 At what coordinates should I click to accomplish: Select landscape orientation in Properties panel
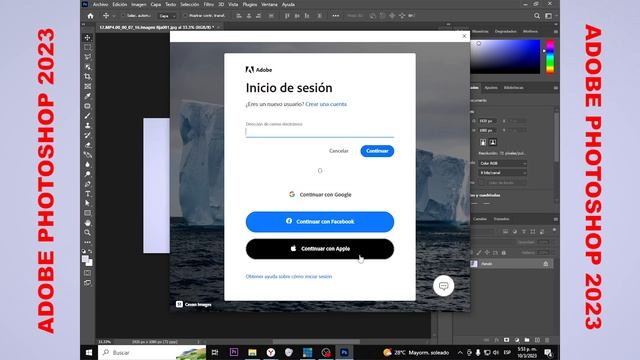493,142
